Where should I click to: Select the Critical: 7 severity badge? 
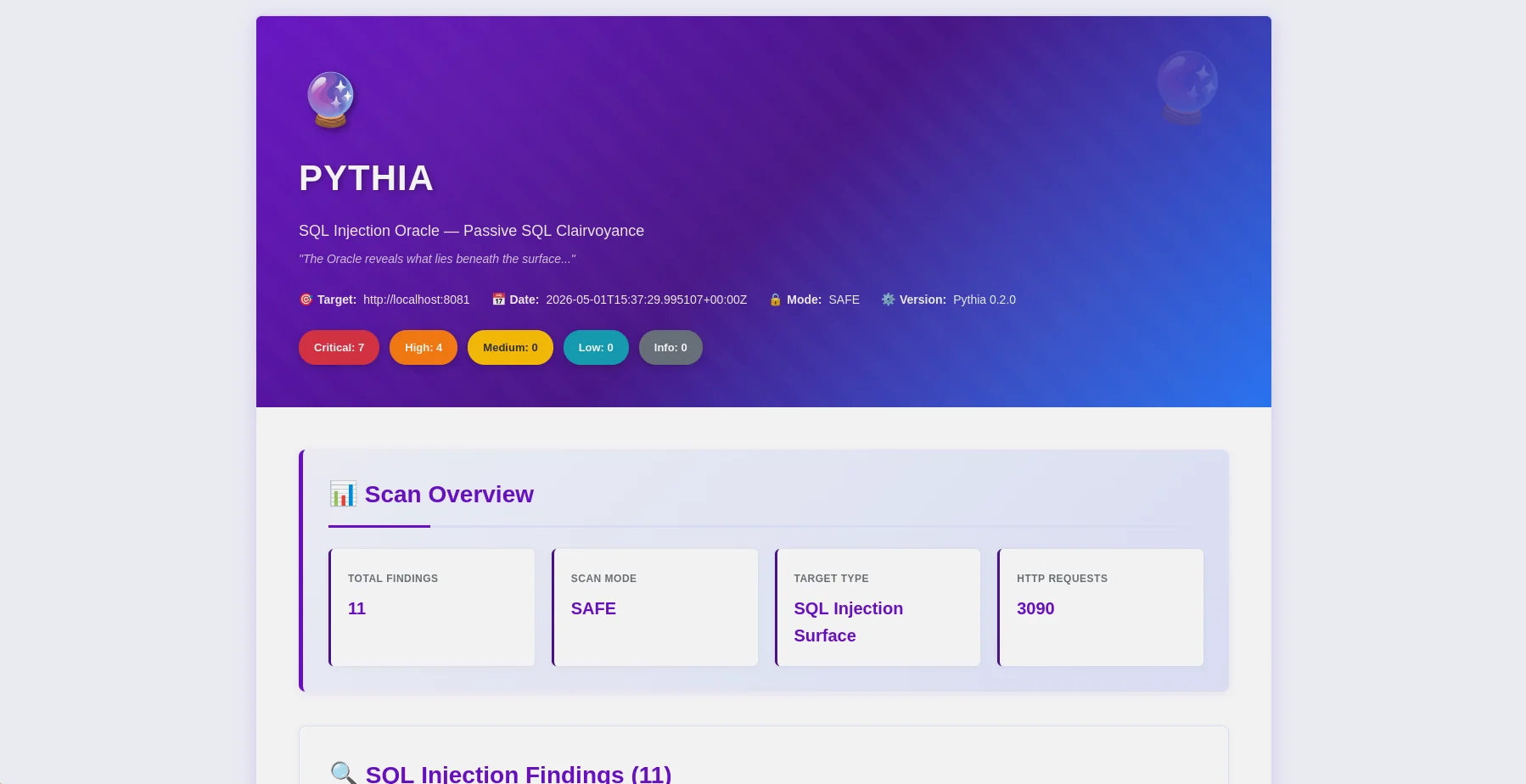tap(339, 348)
